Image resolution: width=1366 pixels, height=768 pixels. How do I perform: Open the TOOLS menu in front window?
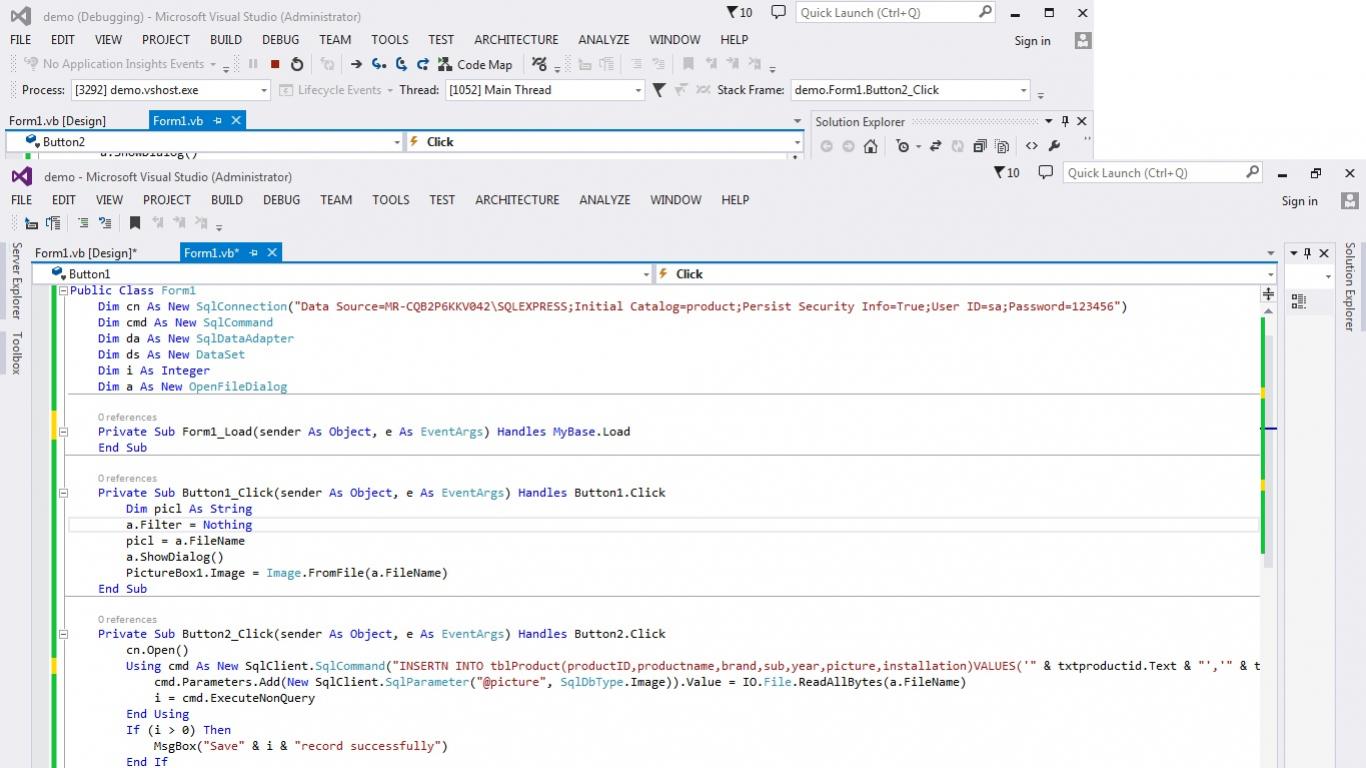(391, 200)
